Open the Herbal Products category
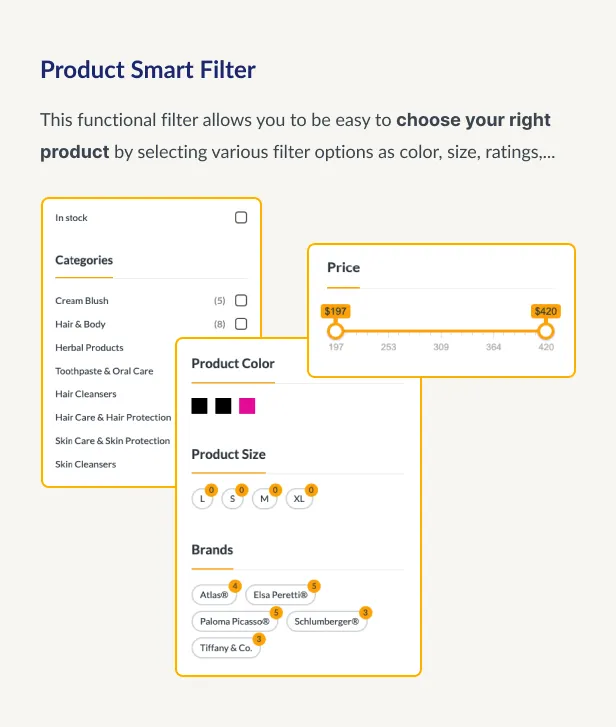The height and width of the screenshot is (727, 616). point(89,348)
